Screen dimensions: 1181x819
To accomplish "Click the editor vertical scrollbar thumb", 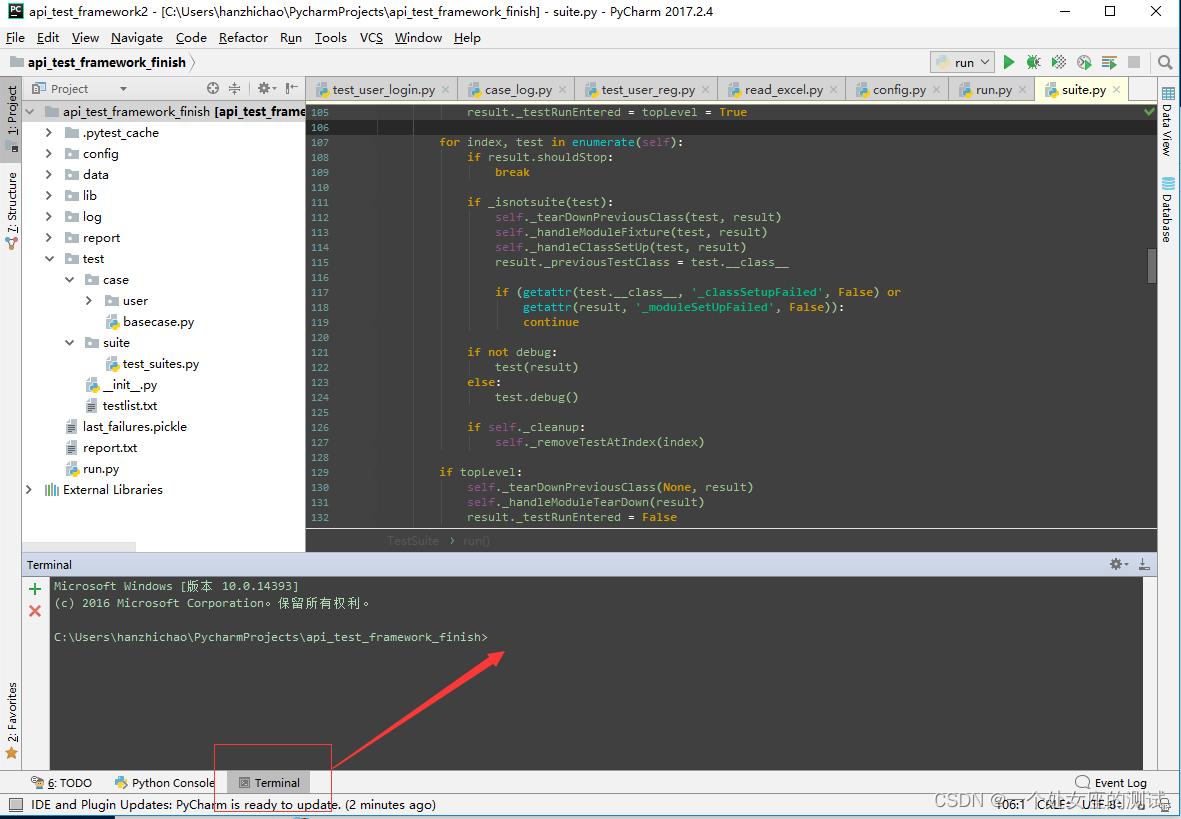I will [1152, 266].
